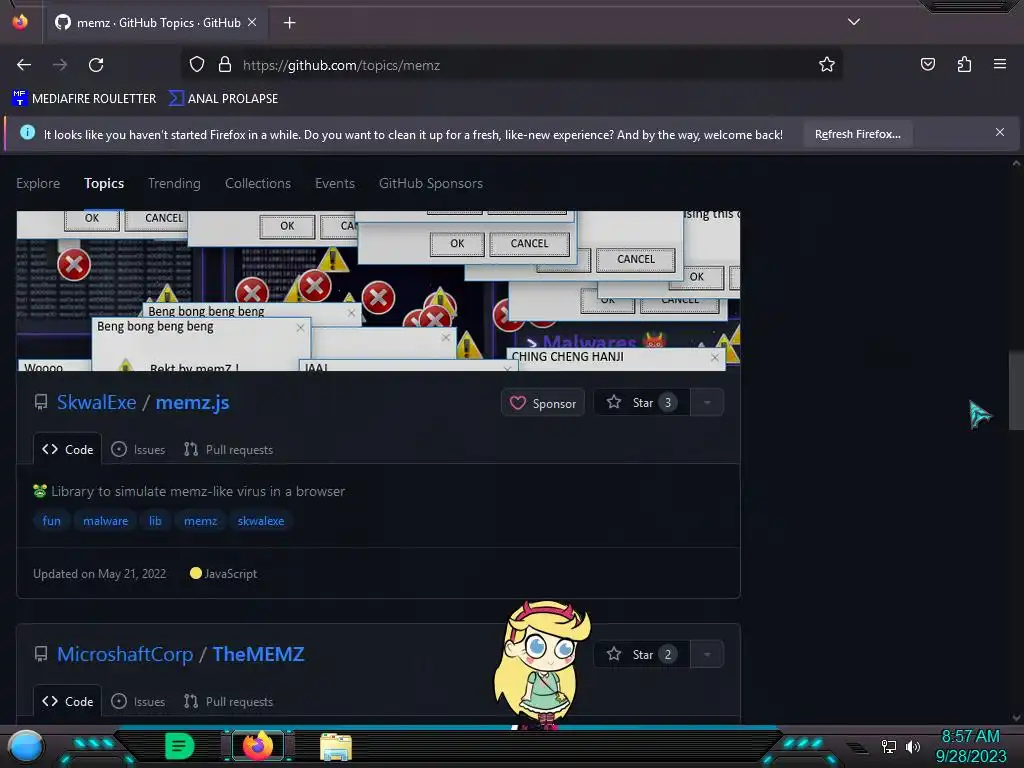Open the MEDIAFIRE ROULETTER bookmark
The height and width of the screenshot is (768, 1024).
tap(84, 99)
